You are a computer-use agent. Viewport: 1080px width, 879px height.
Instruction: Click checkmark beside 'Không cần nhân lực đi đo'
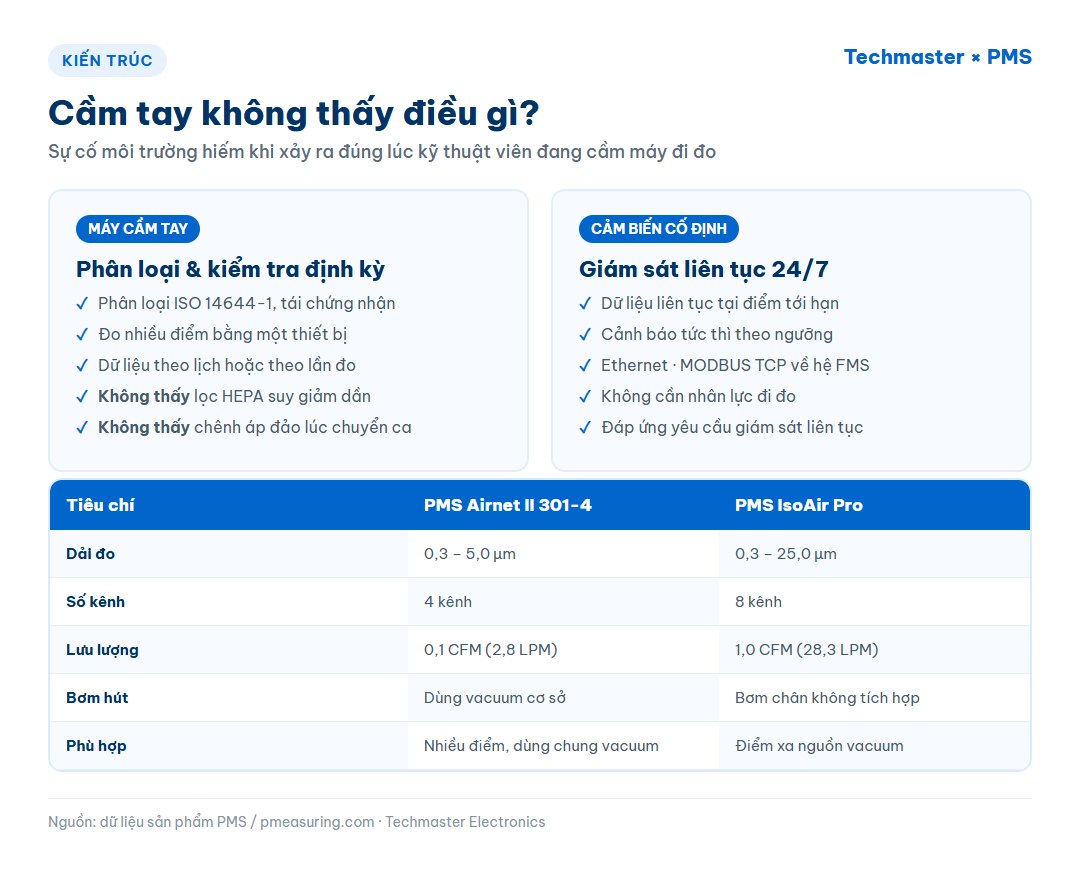tap(585, 397)
